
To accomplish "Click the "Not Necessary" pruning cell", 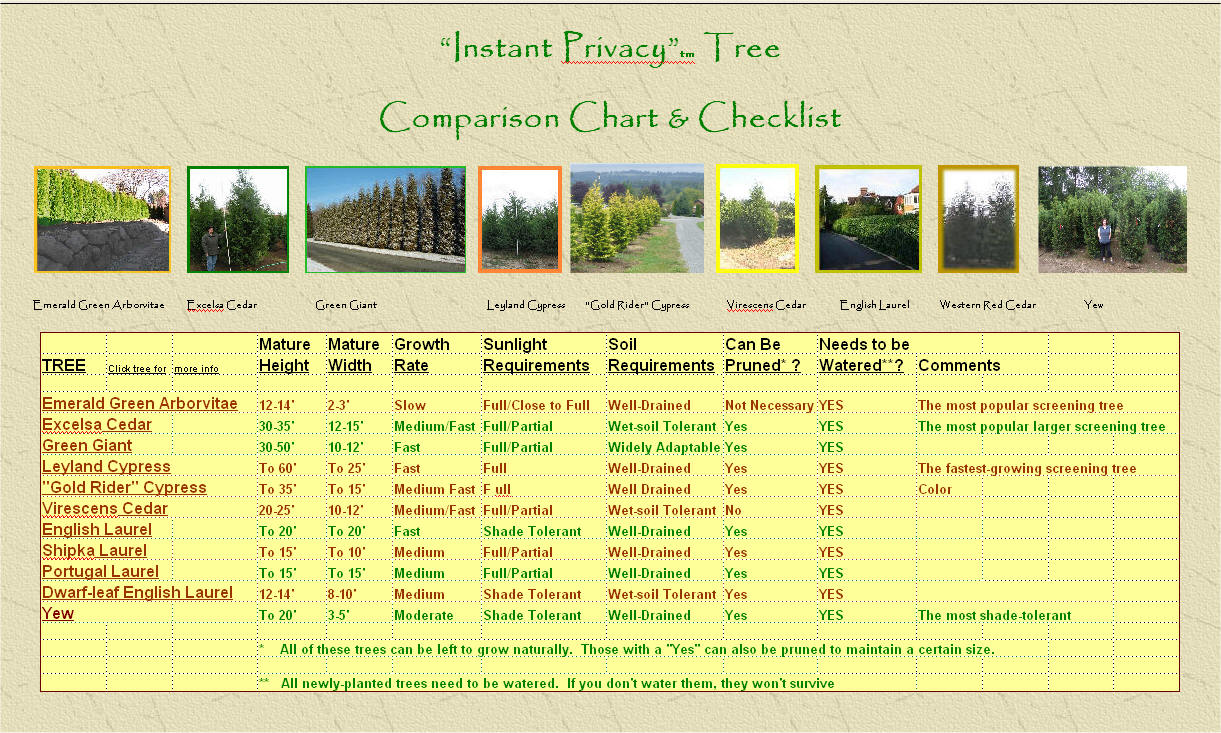I will 770,406.
